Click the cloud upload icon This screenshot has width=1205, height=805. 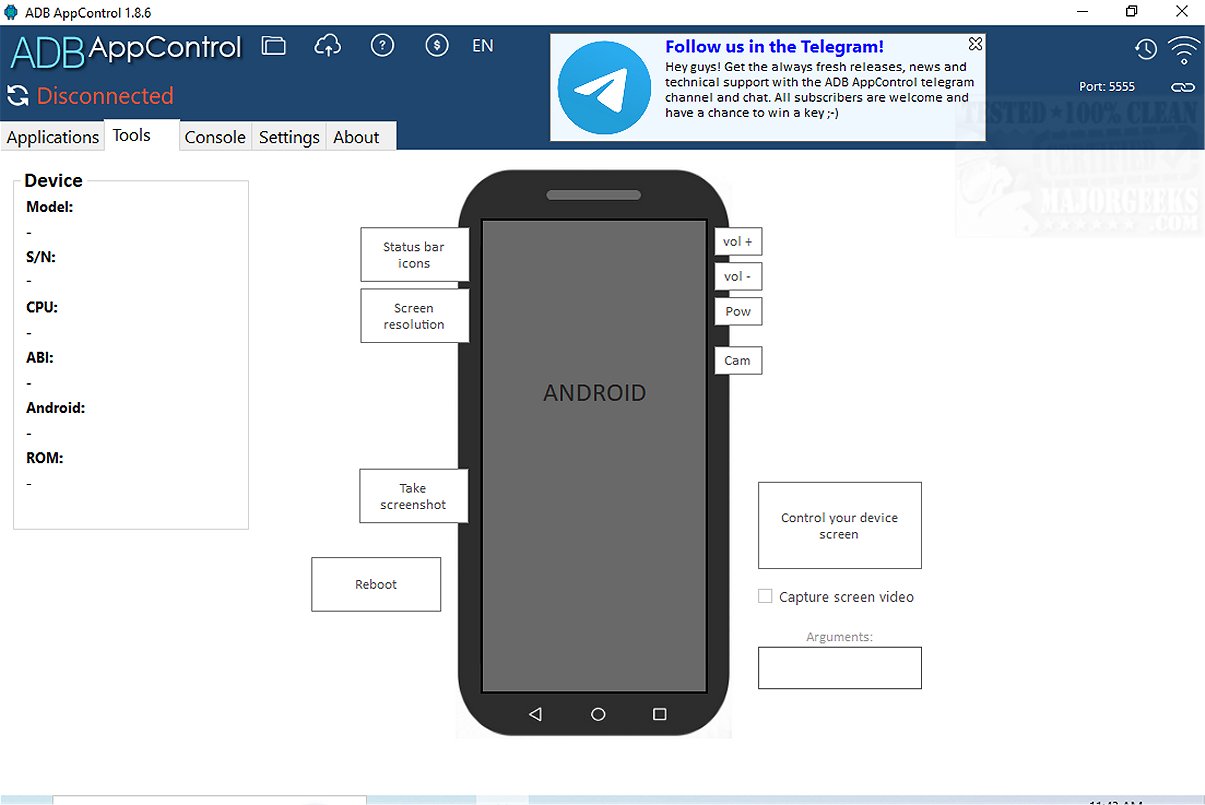(x=328, y=46)
